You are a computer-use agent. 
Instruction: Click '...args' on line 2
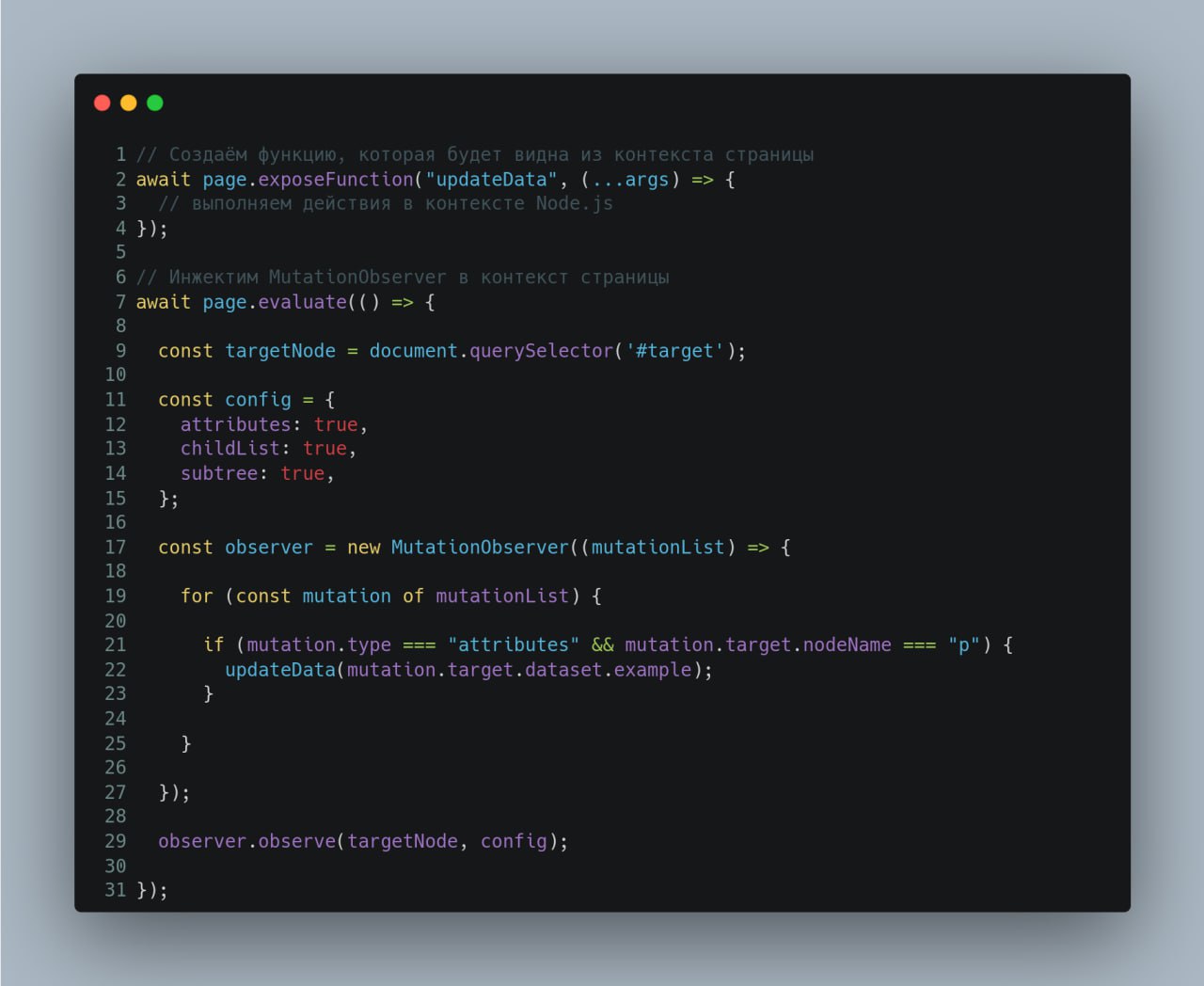630,179
